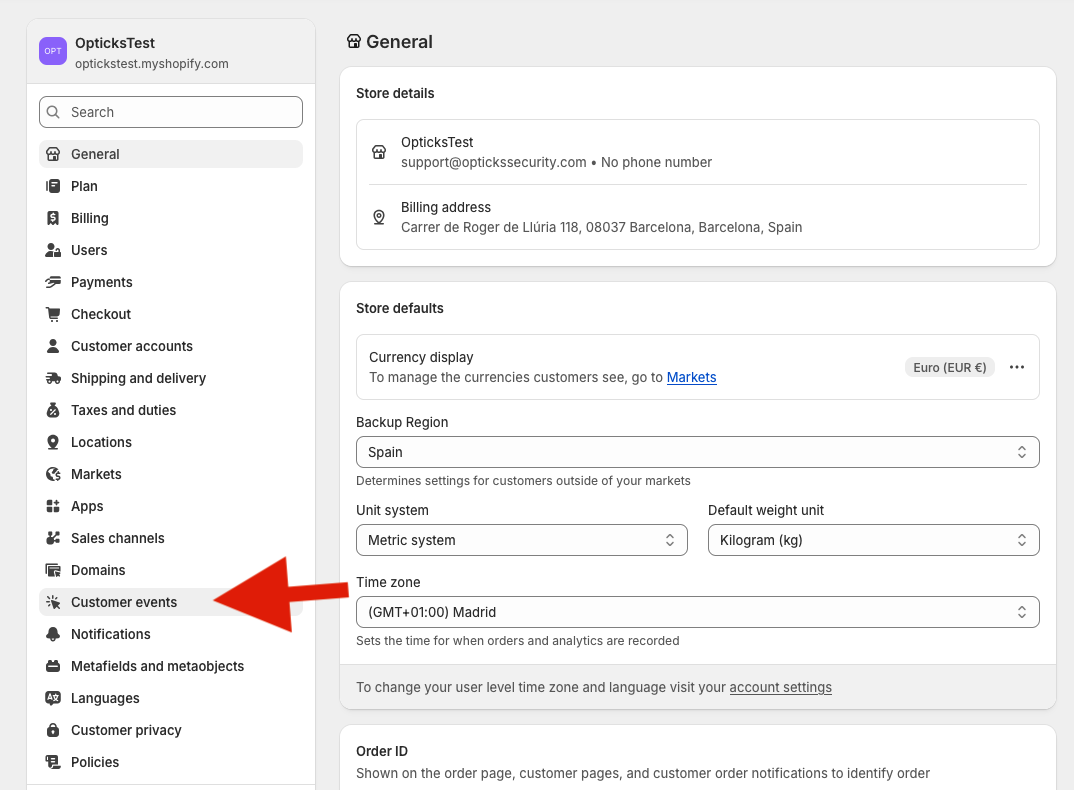
Task: Expand the Time zone Madrid dropdown
Action: click(697, 612)
